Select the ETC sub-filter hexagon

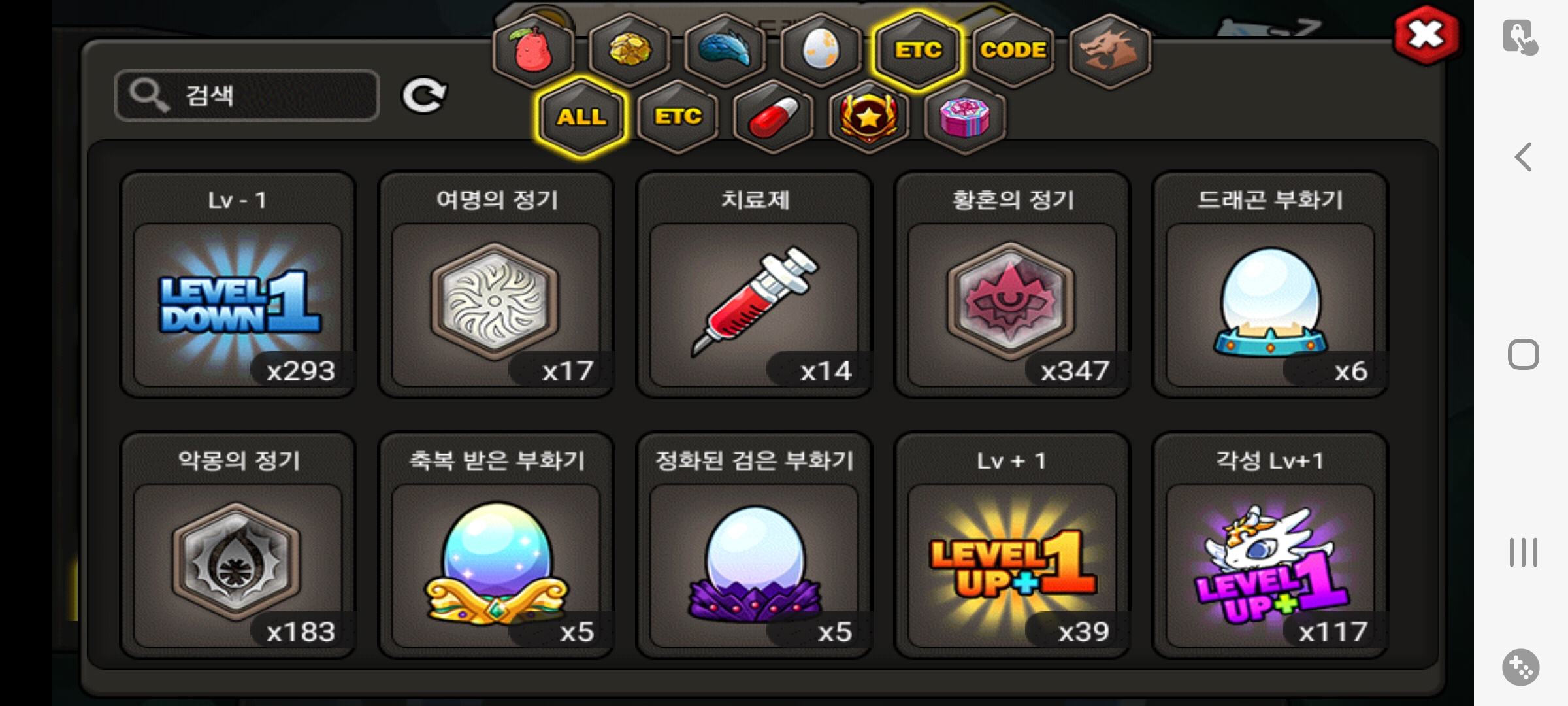(x=678, y=117)
